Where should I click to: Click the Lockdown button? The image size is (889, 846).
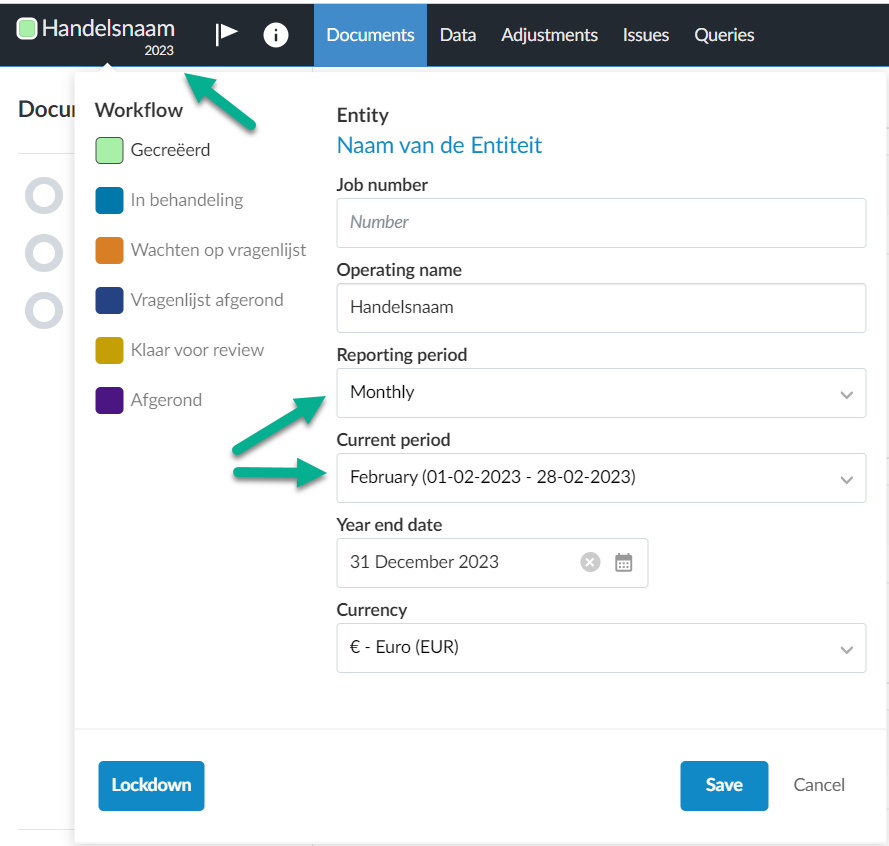pyautogui.click(x=151, y=785)
